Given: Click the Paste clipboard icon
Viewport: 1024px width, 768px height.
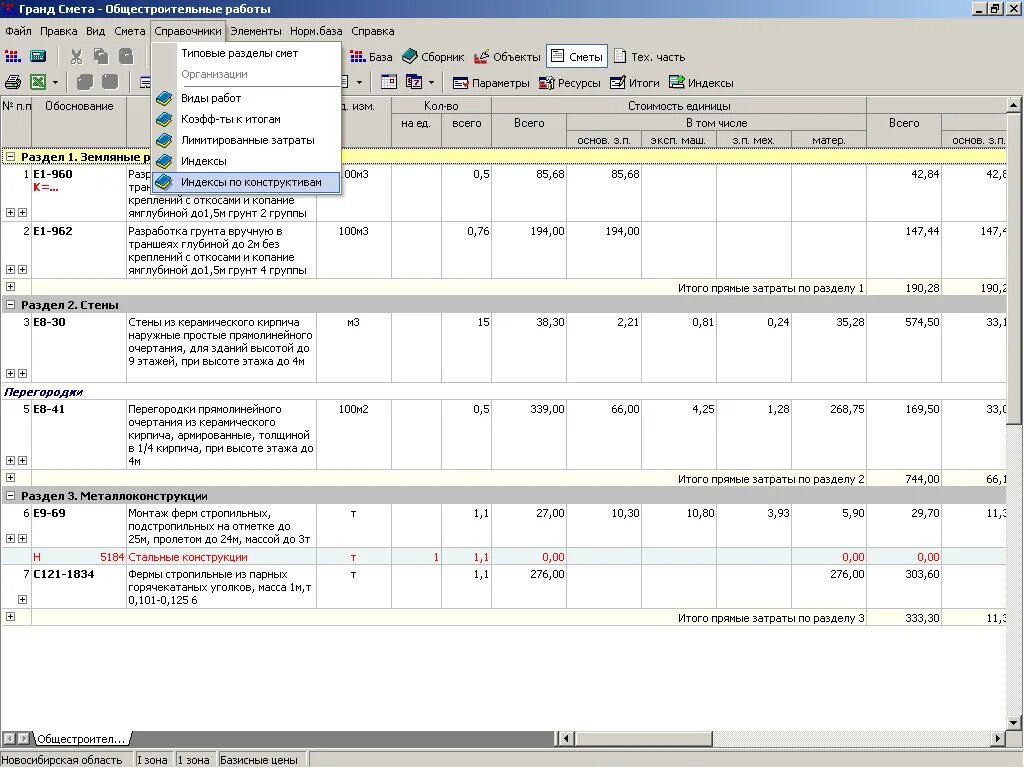Looking at the screenshot, I should tap(126, 57).
